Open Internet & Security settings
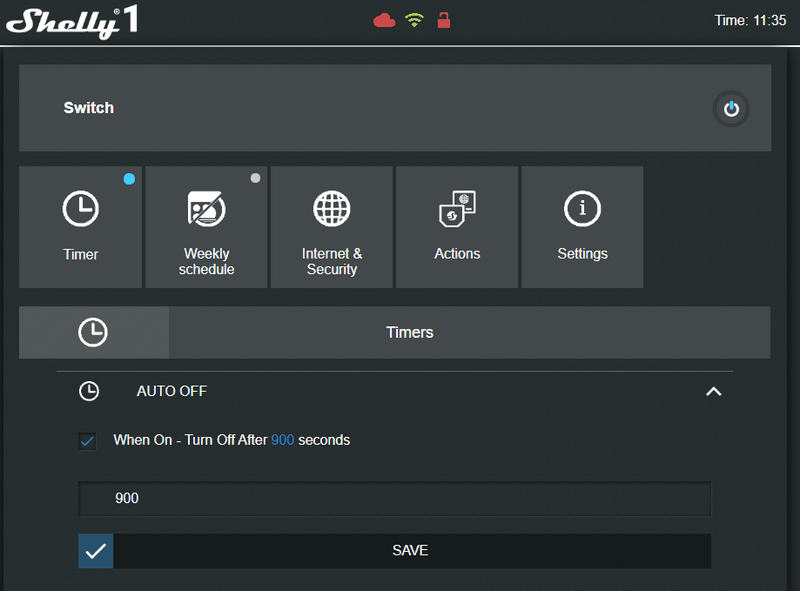This screenshot has height=591, width=800. click(x=332, y=227)
